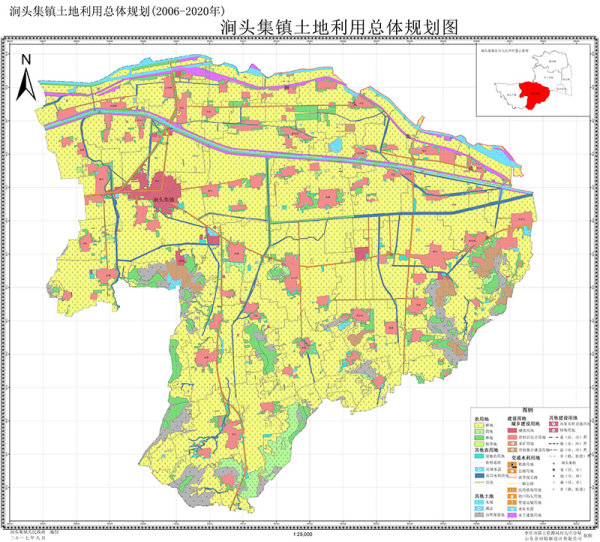Click the 图例 legend title
Viewport: 600px width, 542px height.
point(528,410)
